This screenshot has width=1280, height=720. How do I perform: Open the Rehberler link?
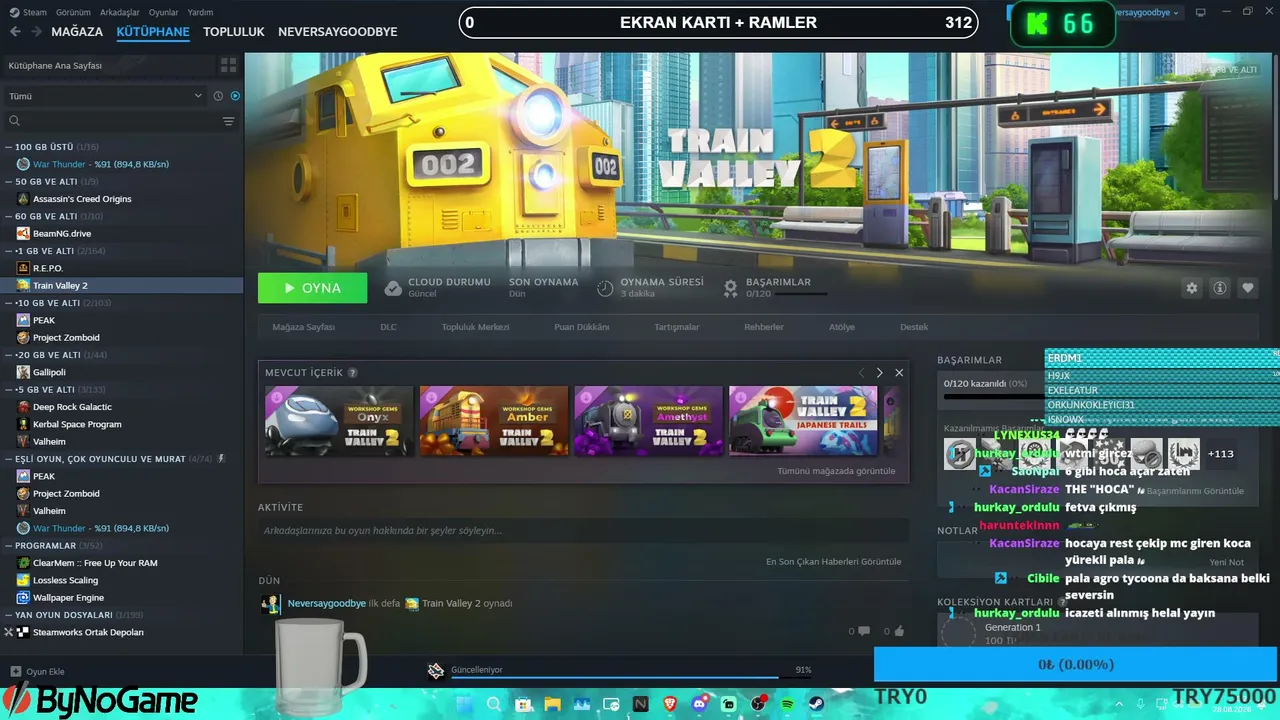coord(764,327)
